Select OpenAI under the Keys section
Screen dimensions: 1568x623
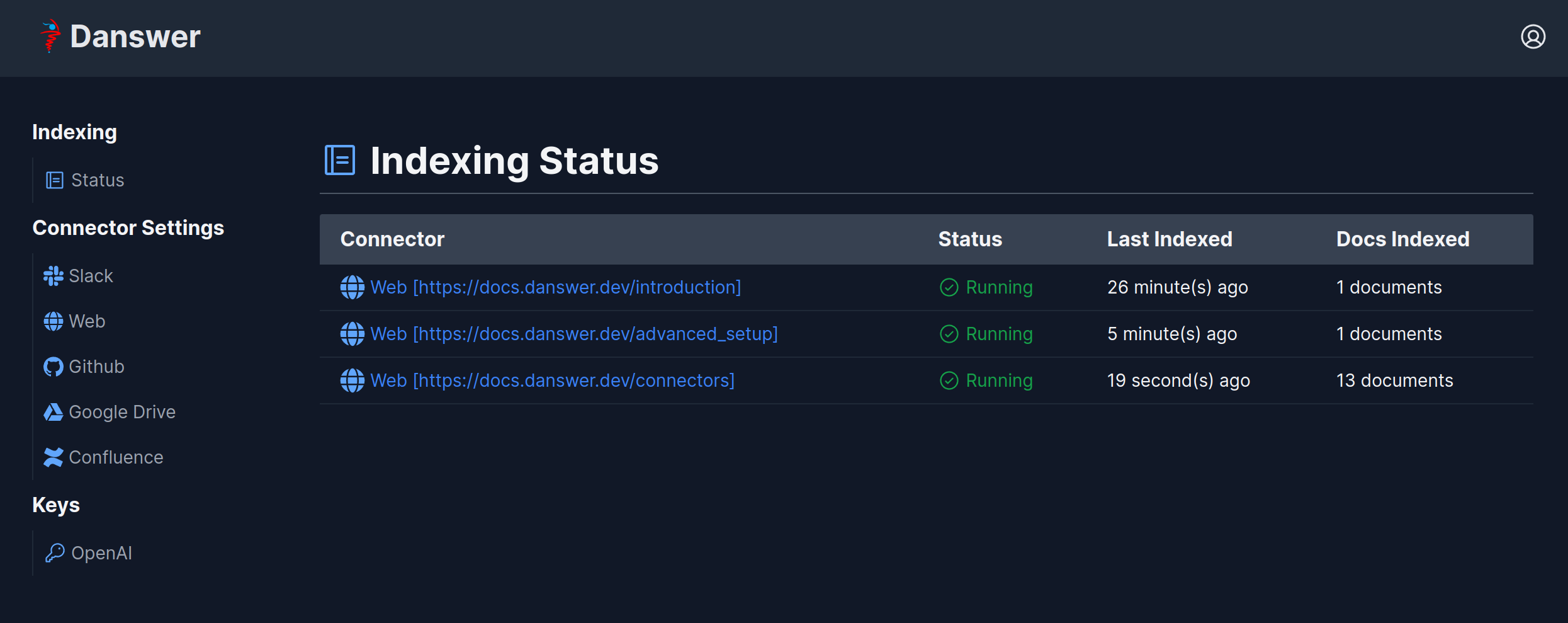point(101,552)
